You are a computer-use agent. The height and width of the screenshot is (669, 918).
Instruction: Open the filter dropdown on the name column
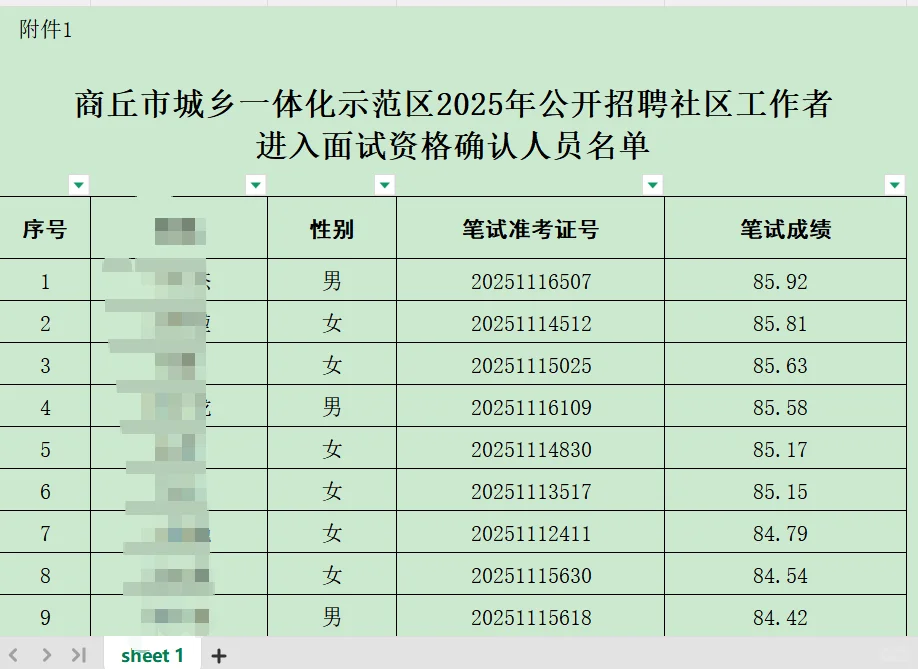tap(255, 185)
